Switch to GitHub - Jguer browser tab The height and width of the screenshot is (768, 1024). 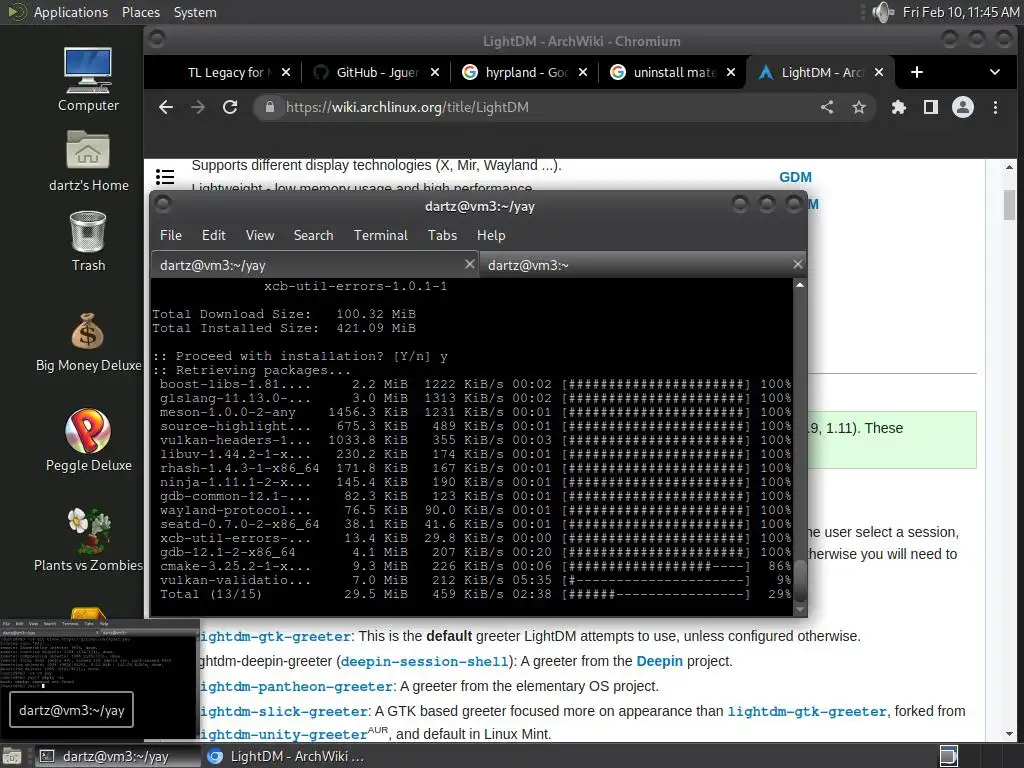coord(376,72)
